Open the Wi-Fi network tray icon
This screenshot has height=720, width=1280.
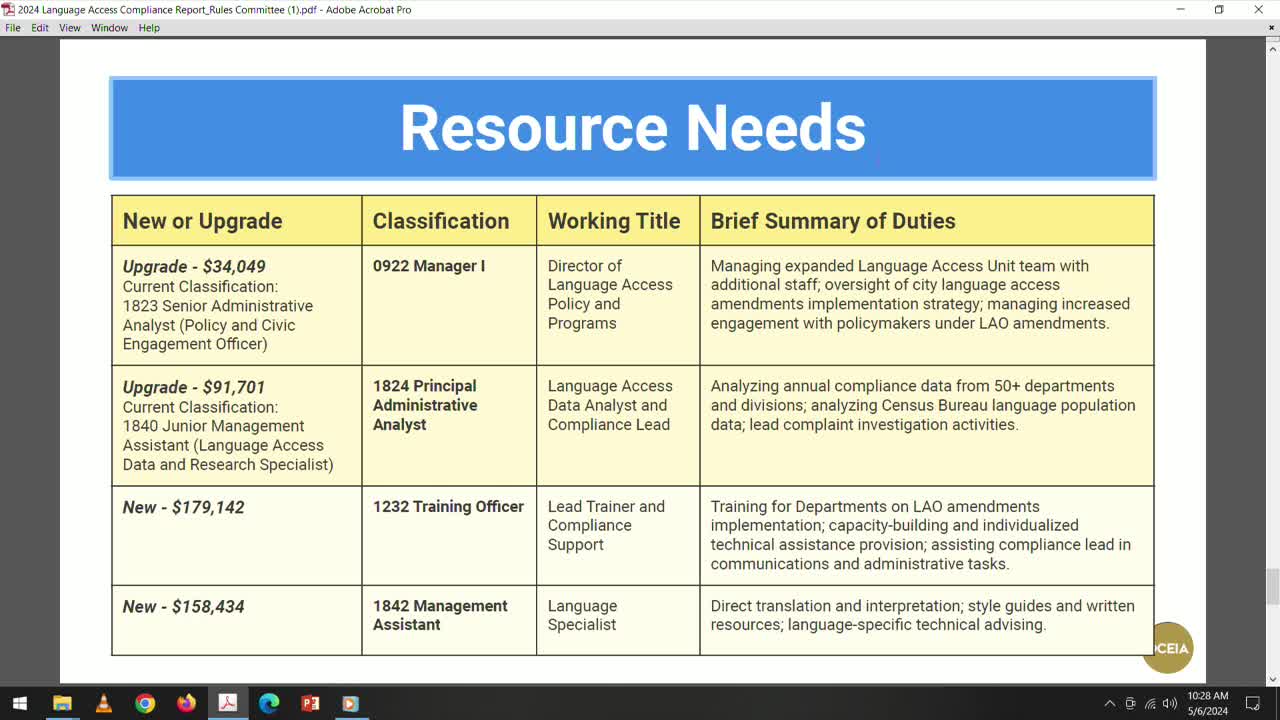(x=1150, y=703)
